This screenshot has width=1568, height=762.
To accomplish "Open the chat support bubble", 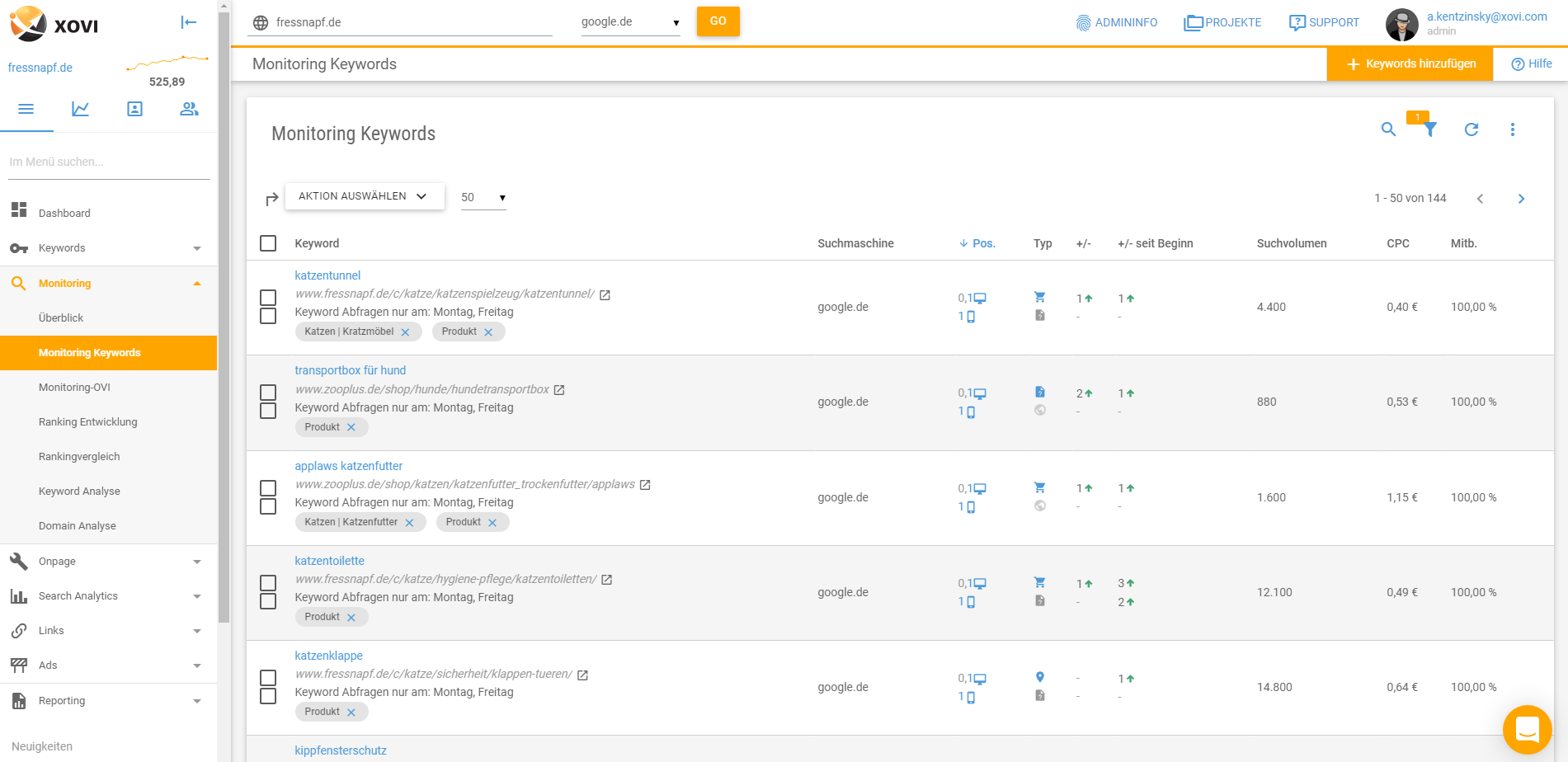I will click(x=1528, y=730).
